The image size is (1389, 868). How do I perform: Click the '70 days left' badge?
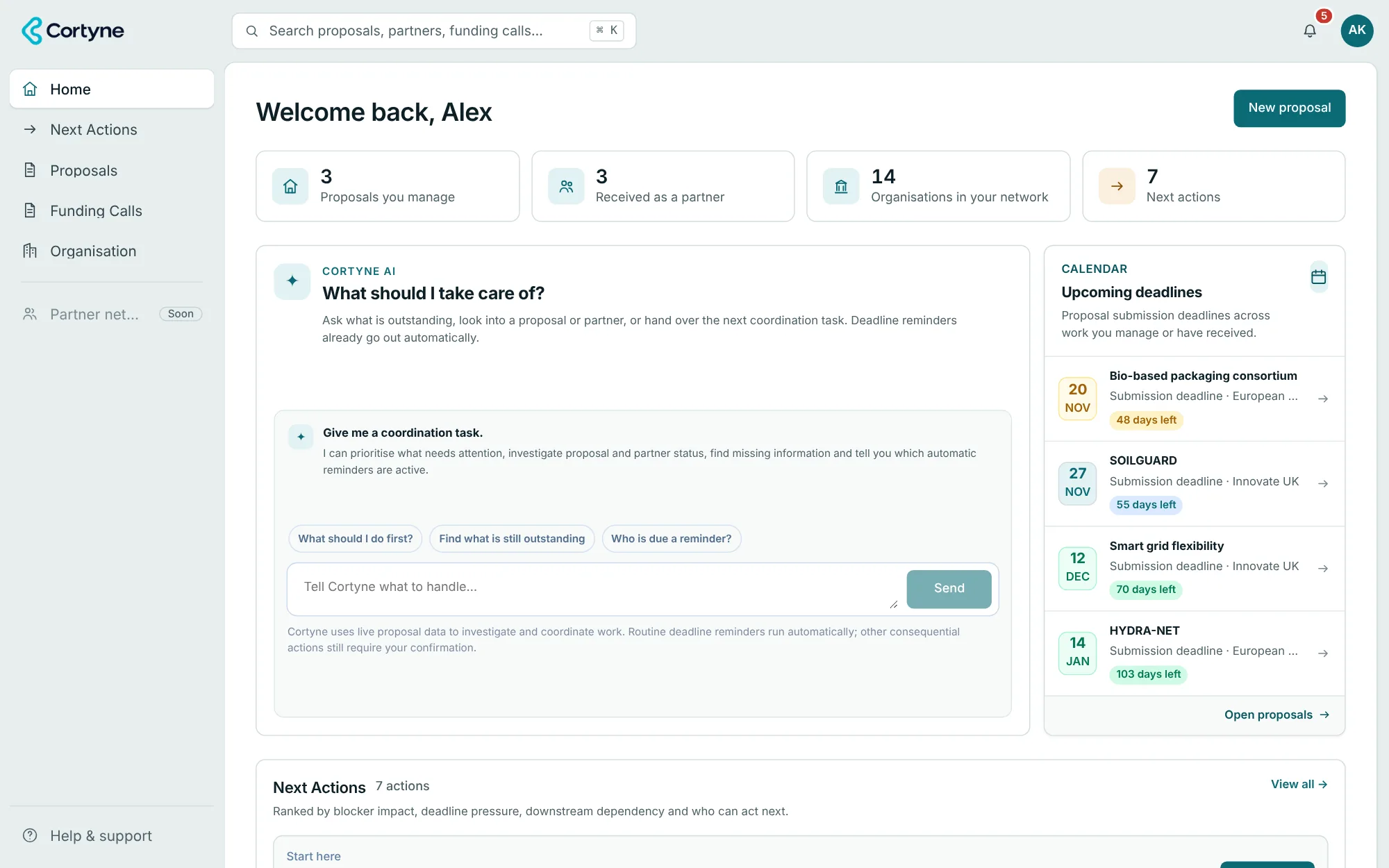[x=1146, y=590]
